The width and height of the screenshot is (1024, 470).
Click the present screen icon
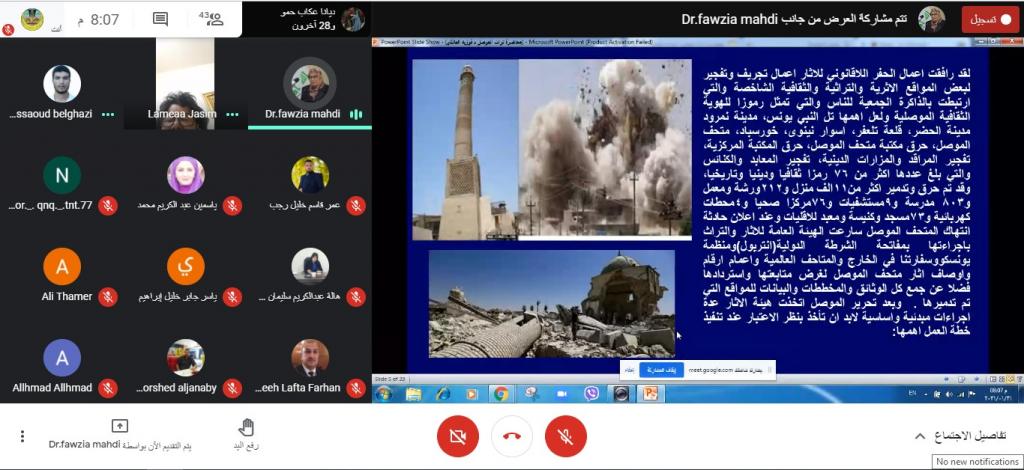point(120,427)
